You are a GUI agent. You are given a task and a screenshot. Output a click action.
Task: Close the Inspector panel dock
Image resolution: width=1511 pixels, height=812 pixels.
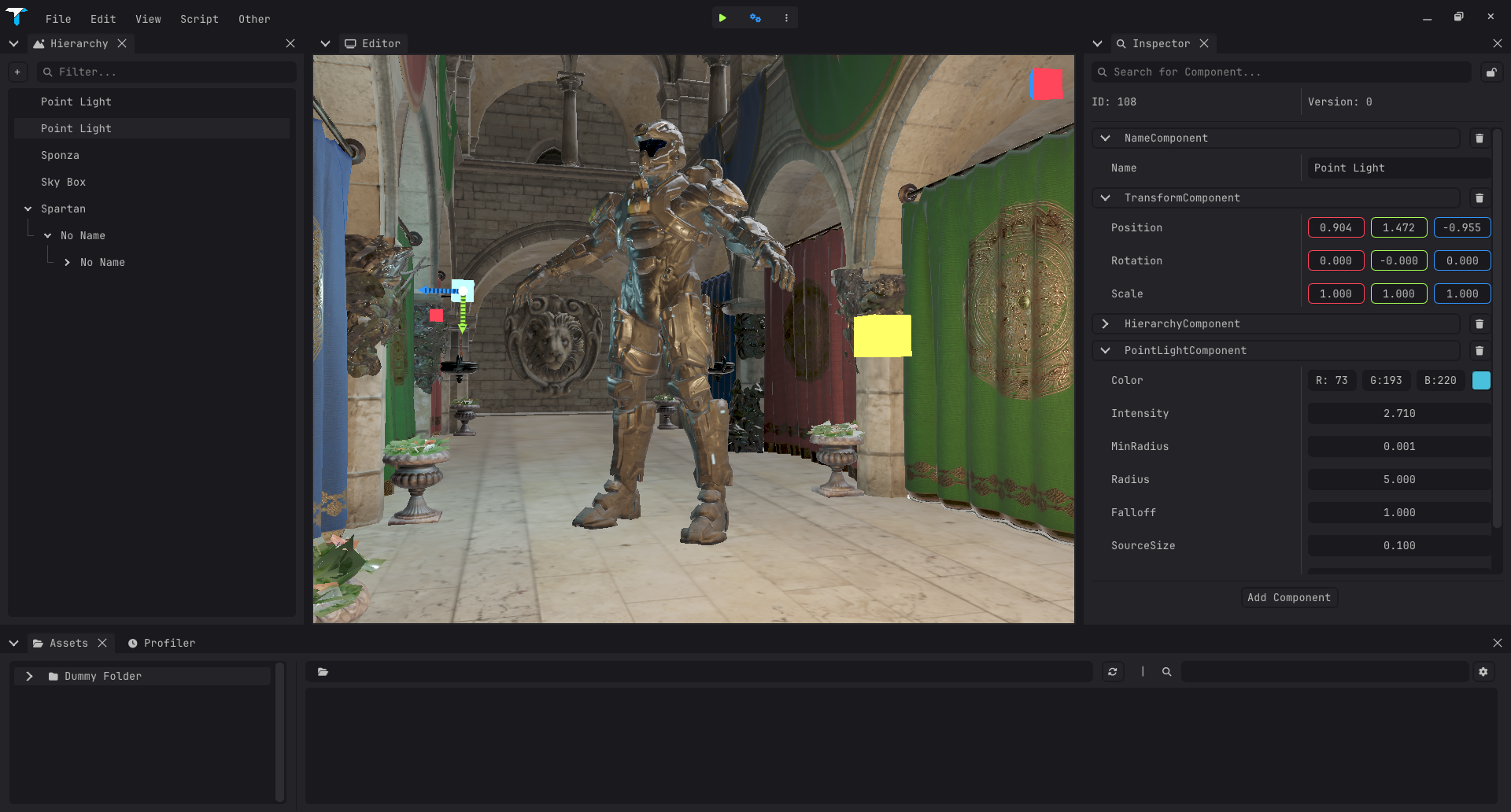pos(1498,44)
